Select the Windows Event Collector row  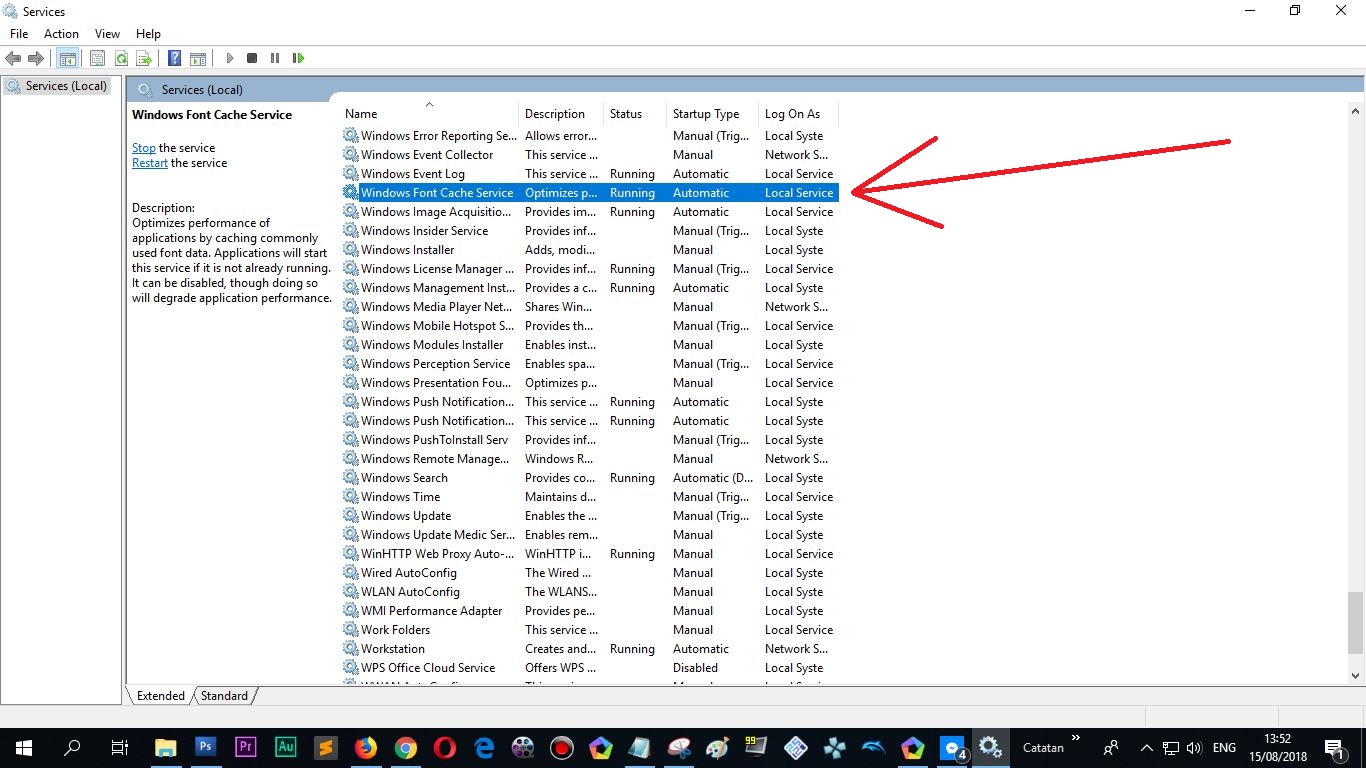tap(590, 155)
